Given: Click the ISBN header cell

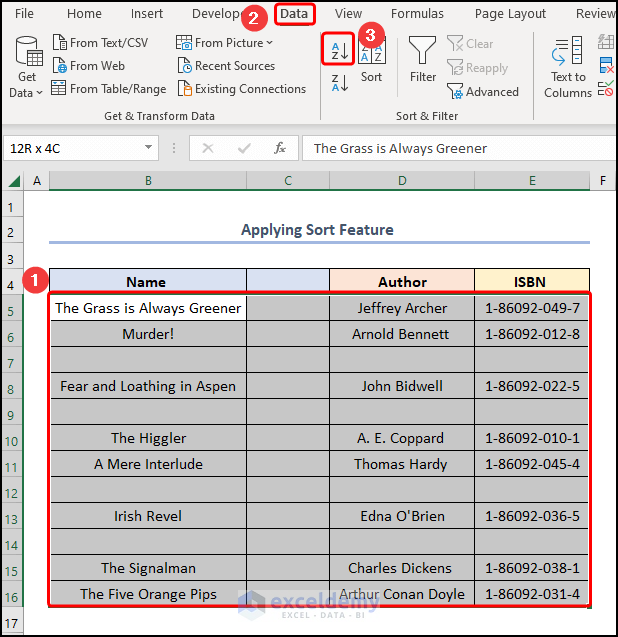Looking at the screenshot, I should [x=532, y=281].
